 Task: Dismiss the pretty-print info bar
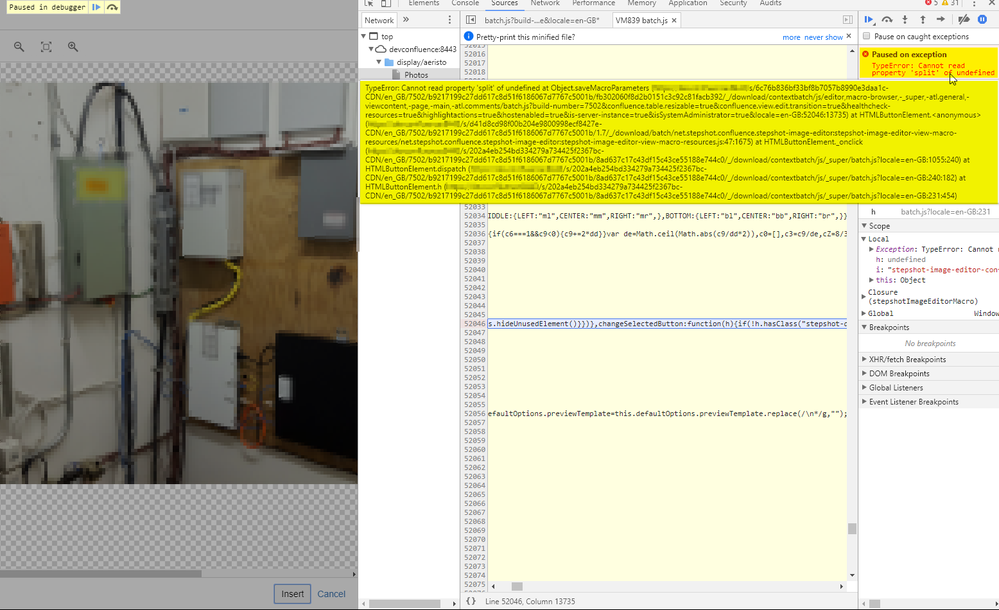pyautogui.click(x=849, y=36)
